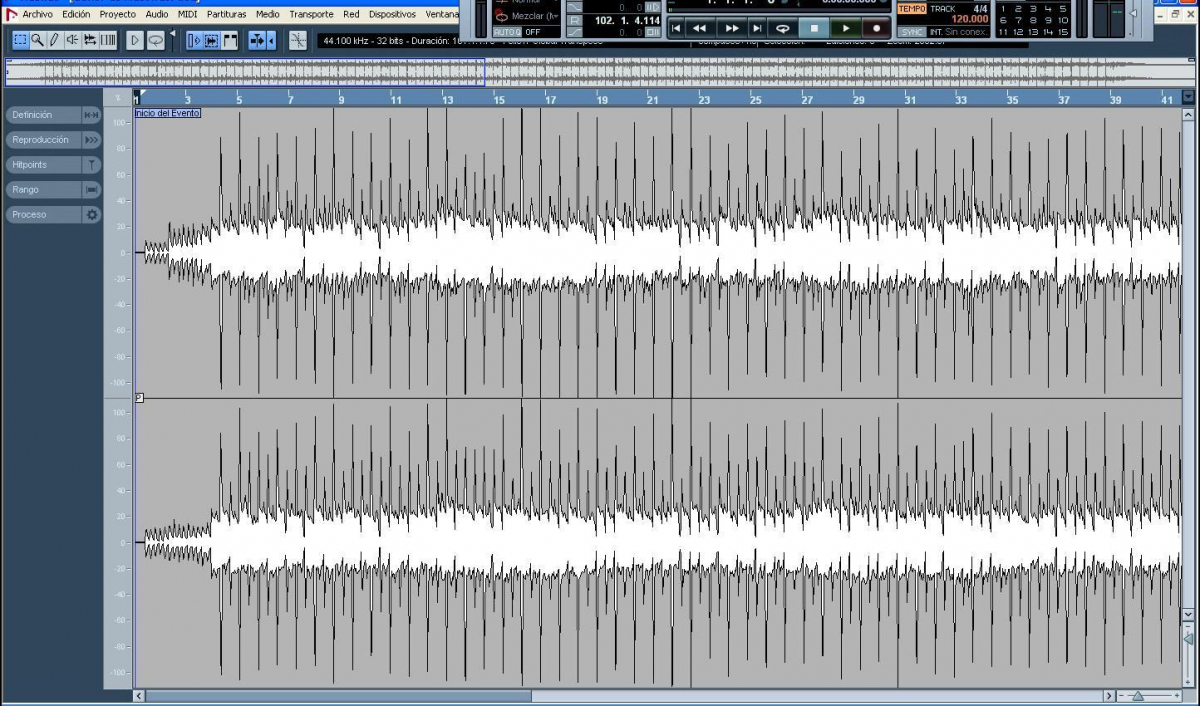
Task: Click the Audition Loop icon
Action: 156,40
